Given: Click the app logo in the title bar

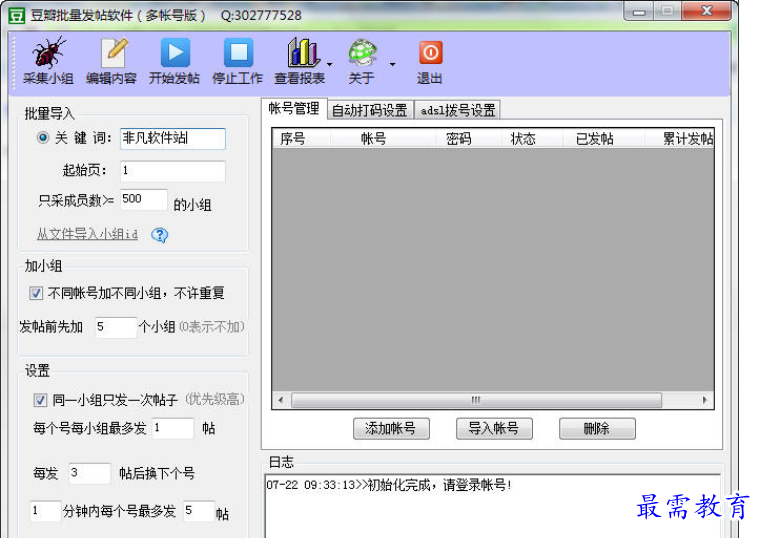Looking at the screenshot, I should [16, 15].
